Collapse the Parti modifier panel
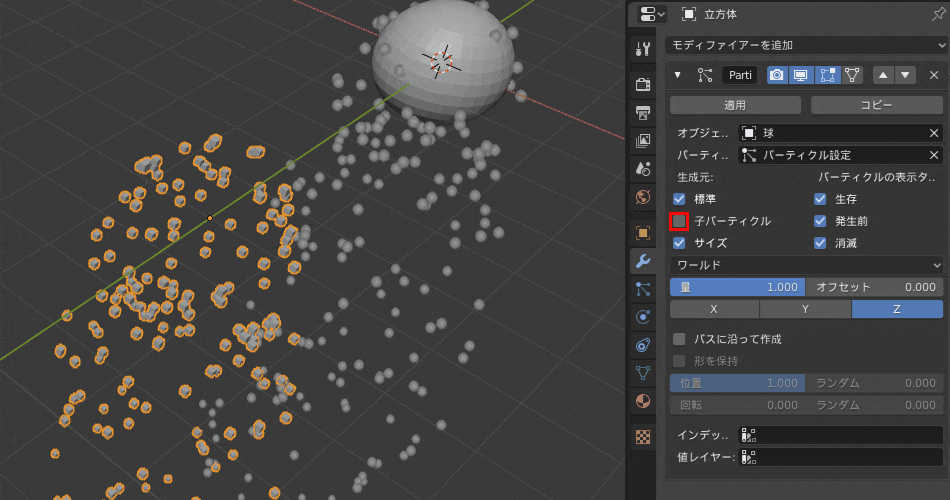The height and width of the screenshot is (500, 950). 677,75
